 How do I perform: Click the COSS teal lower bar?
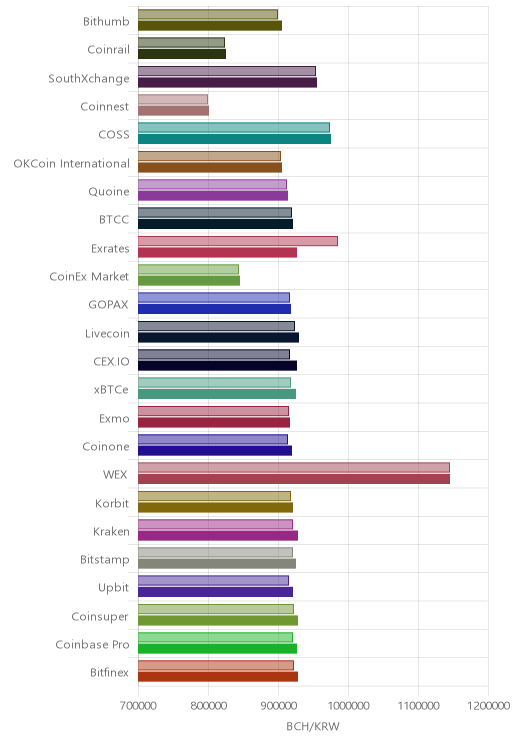(234, 139)
